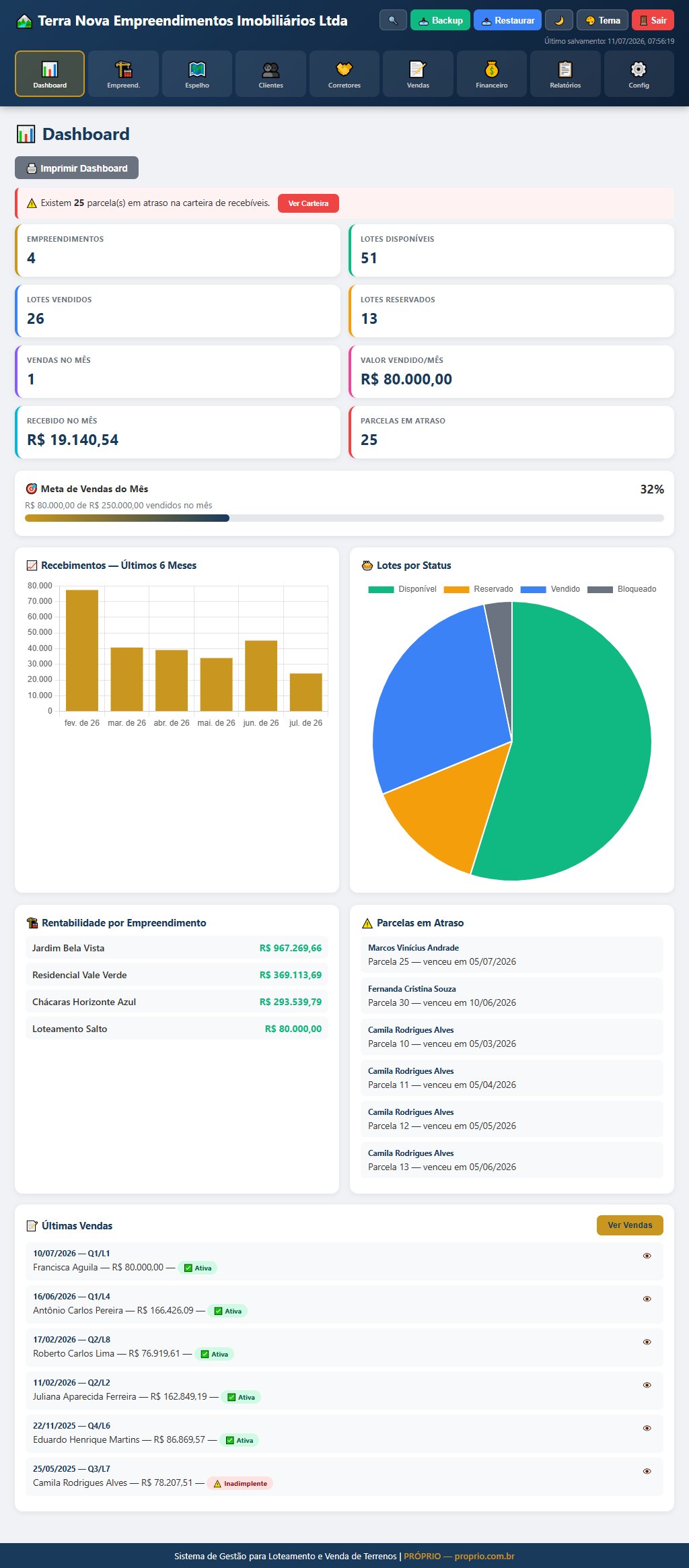Click the Terra Nova house logo icon
The width and height of the screenshot is (689, 1568).
[24, 21]
